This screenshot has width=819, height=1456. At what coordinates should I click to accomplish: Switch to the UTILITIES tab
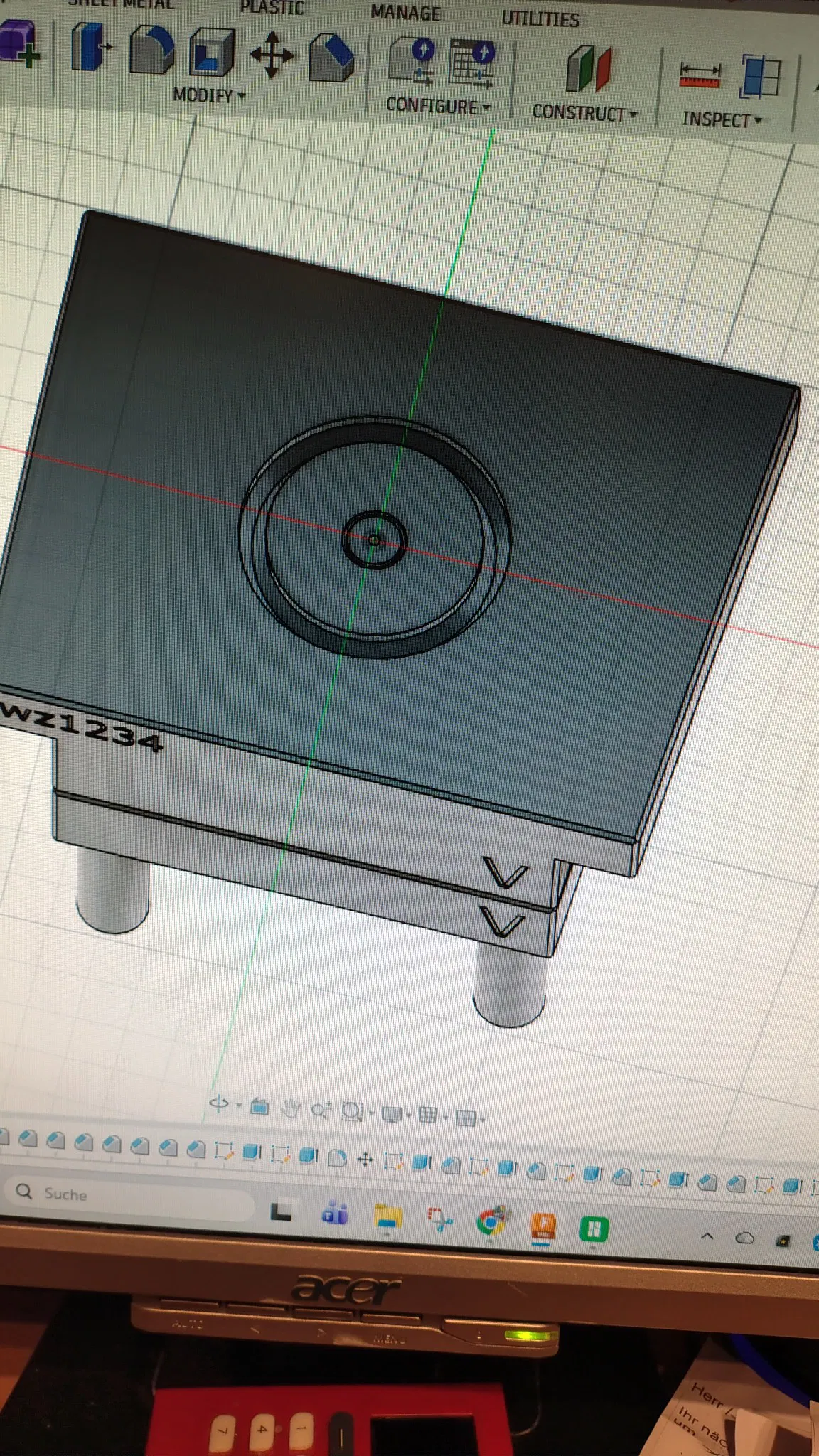coord(540,19)
